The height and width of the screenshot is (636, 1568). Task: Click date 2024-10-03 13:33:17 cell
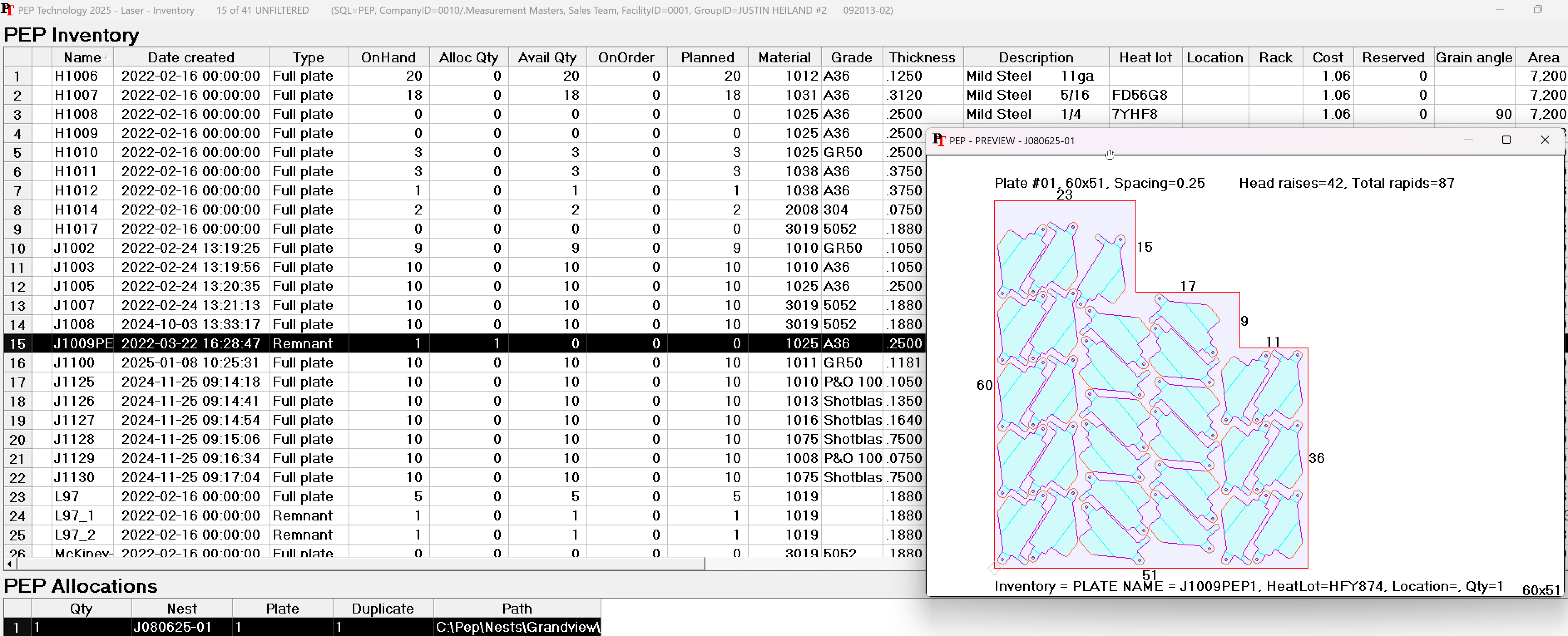pyautogui.click(x=190, y=324)
